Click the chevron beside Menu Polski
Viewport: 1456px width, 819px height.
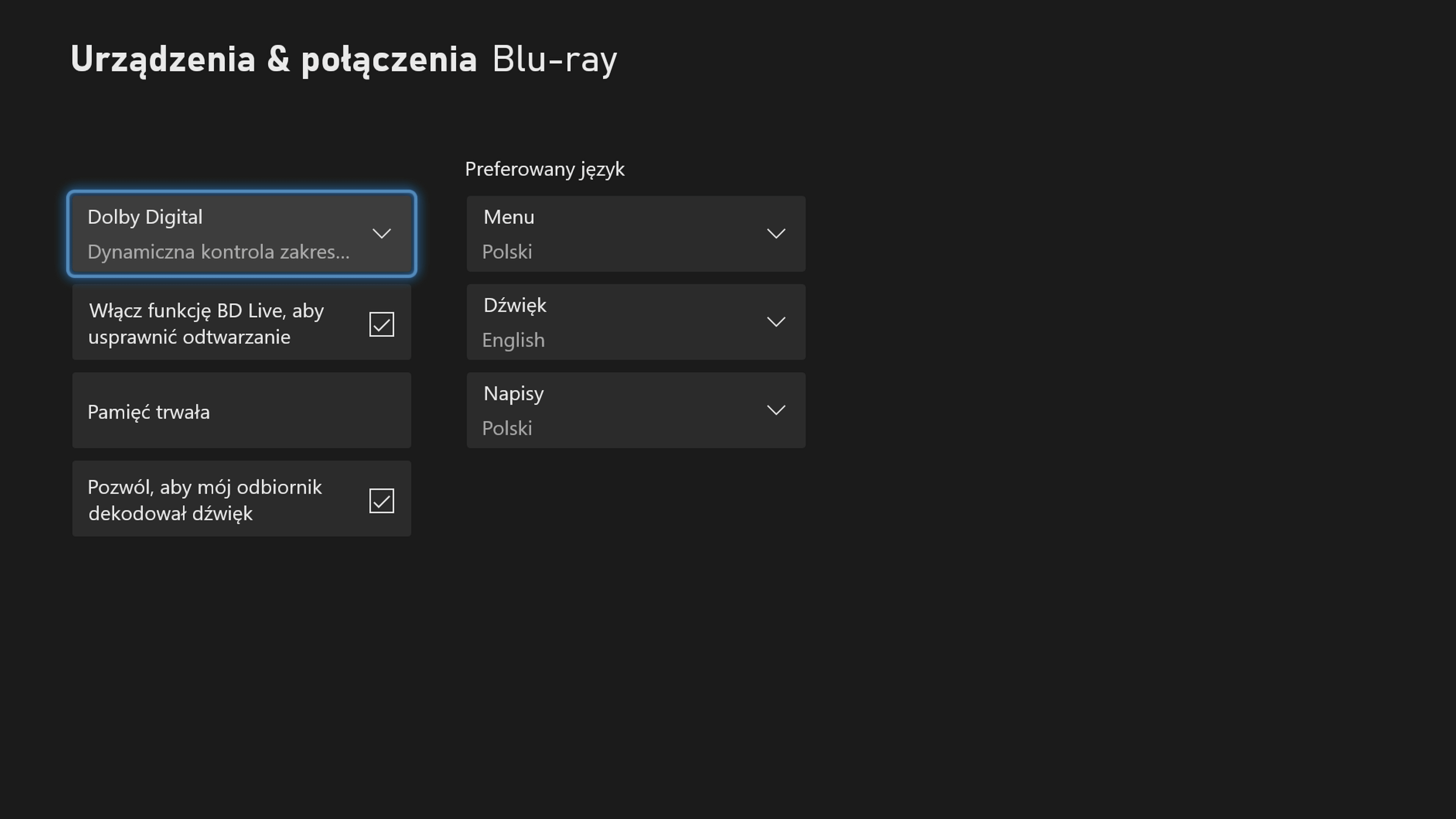coord(777,234)
